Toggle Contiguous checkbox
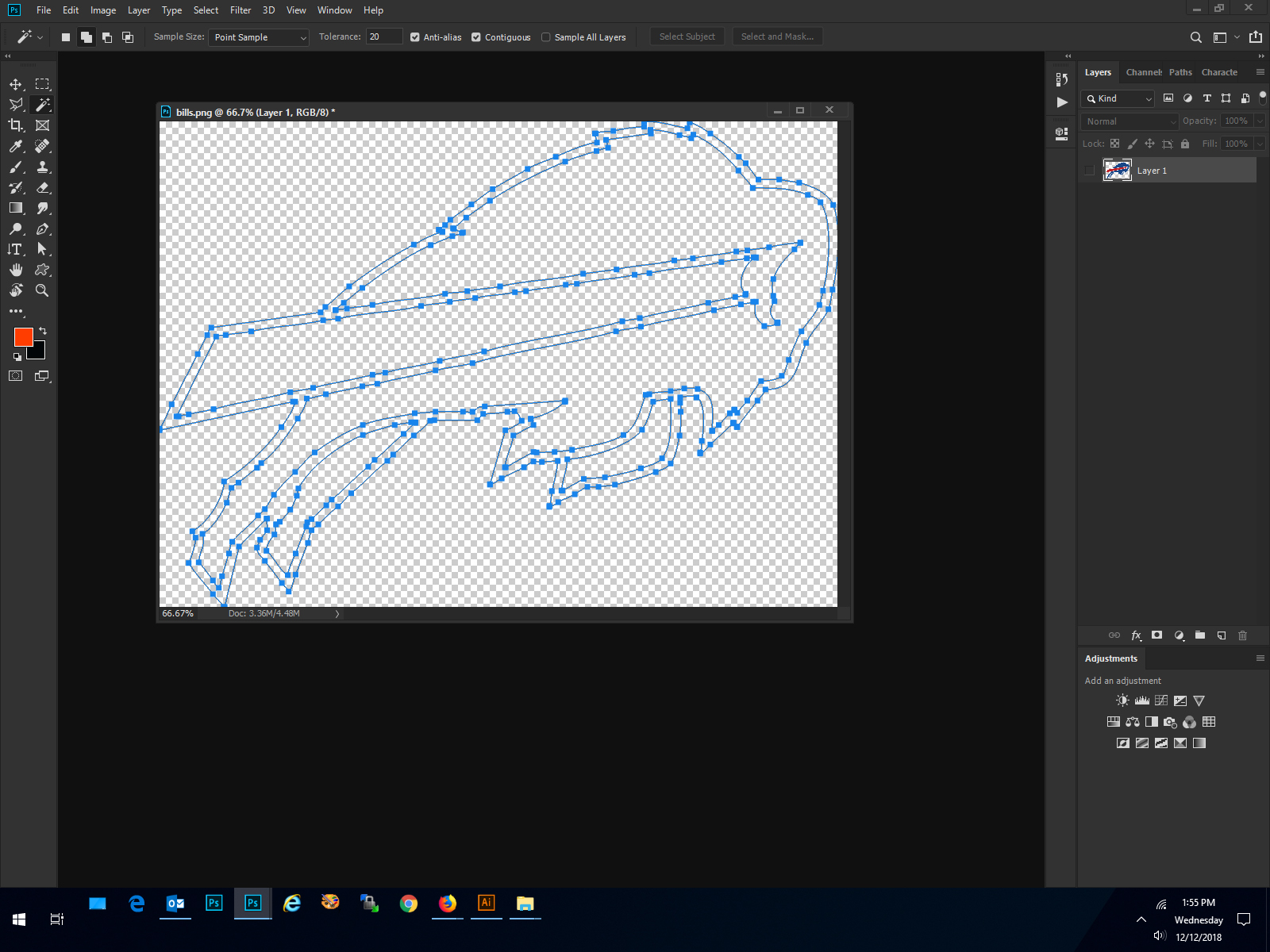The image size is (1270, 952). (x=476, y=37)
